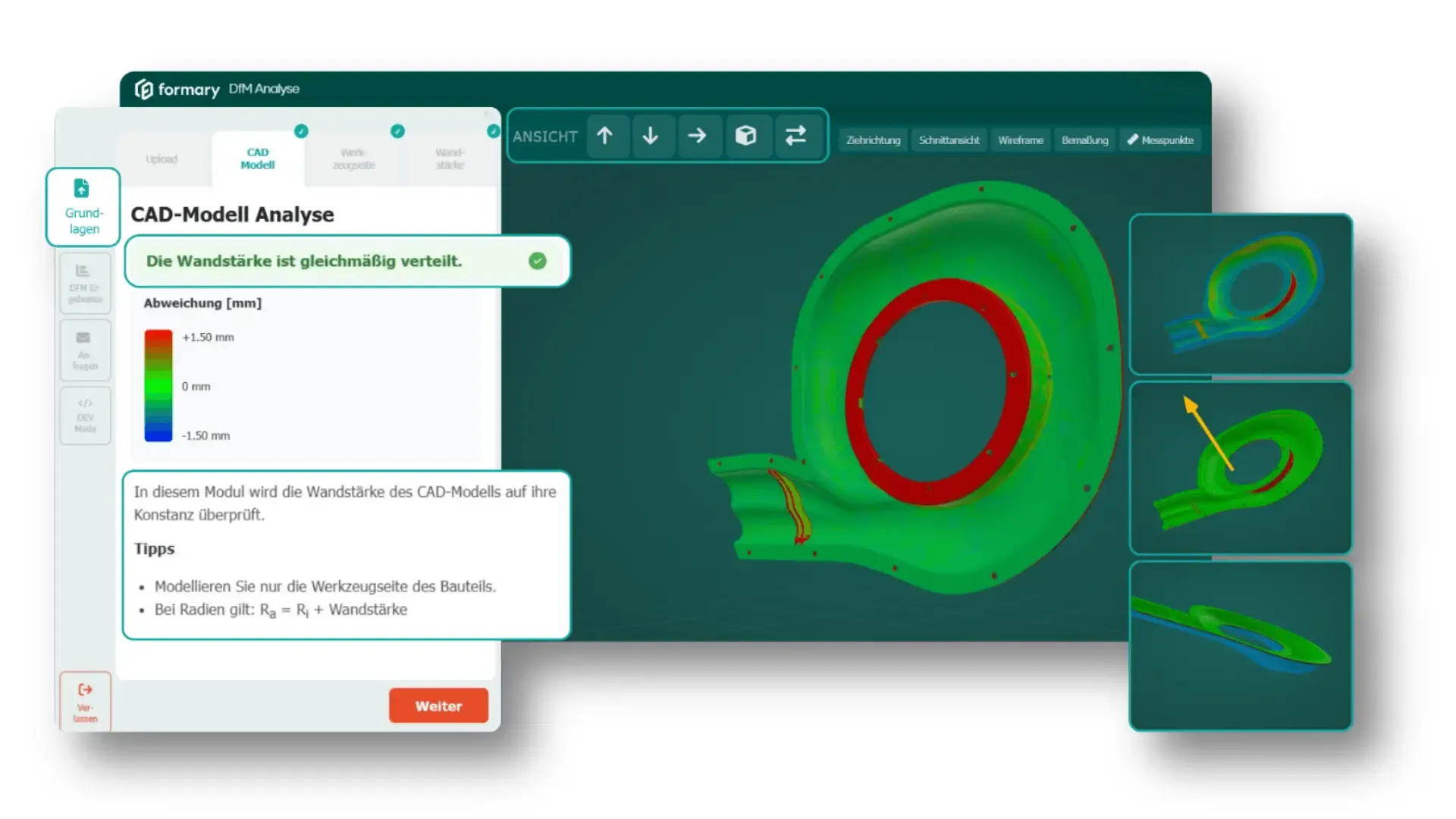Toggle Wireframe display mode
The height and width of the screenshot is (819, 1456).
pos(1020,140)
